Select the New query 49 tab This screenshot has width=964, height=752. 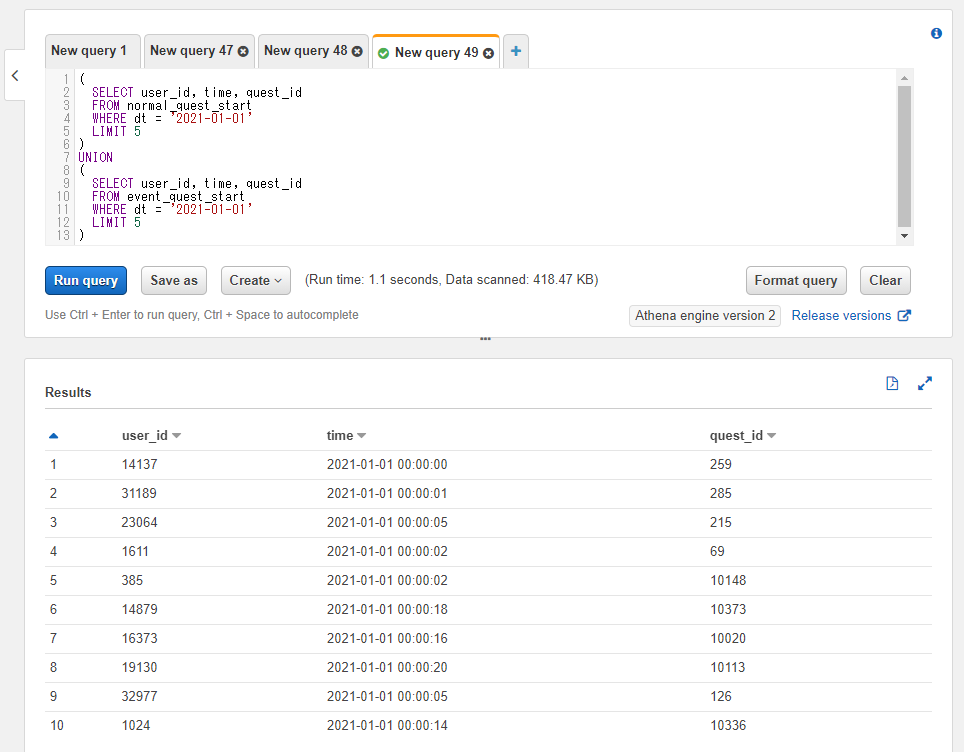click(436, 53)
